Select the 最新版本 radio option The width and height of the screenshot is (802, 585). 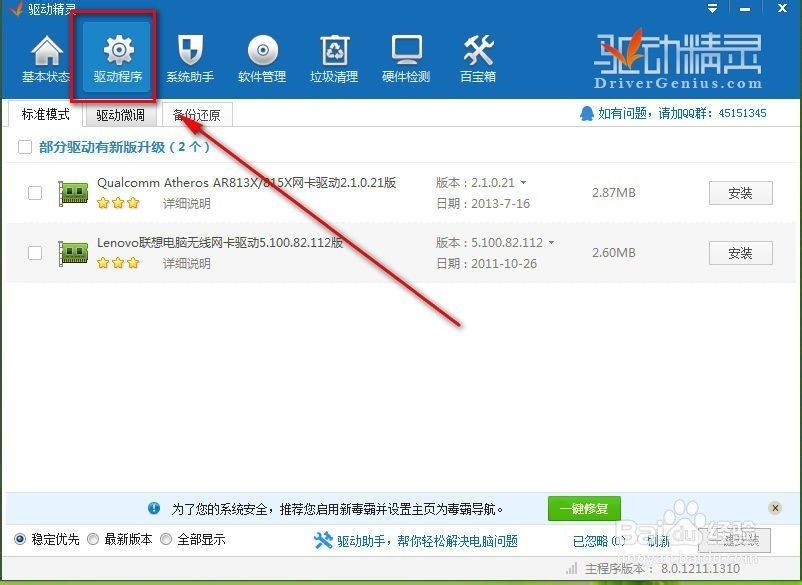click(93, 540)
